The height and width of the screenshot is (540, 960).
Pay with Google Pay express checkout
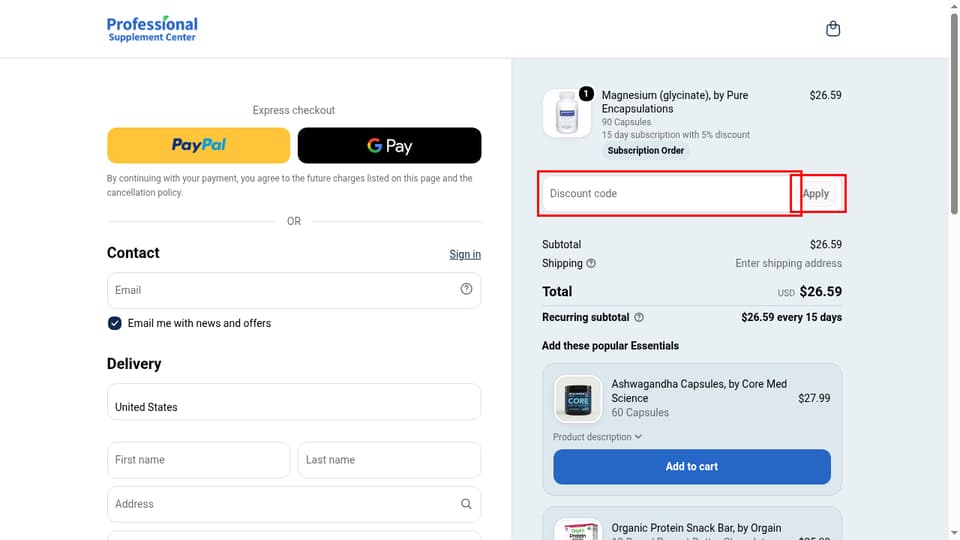[x=389, y=145]
